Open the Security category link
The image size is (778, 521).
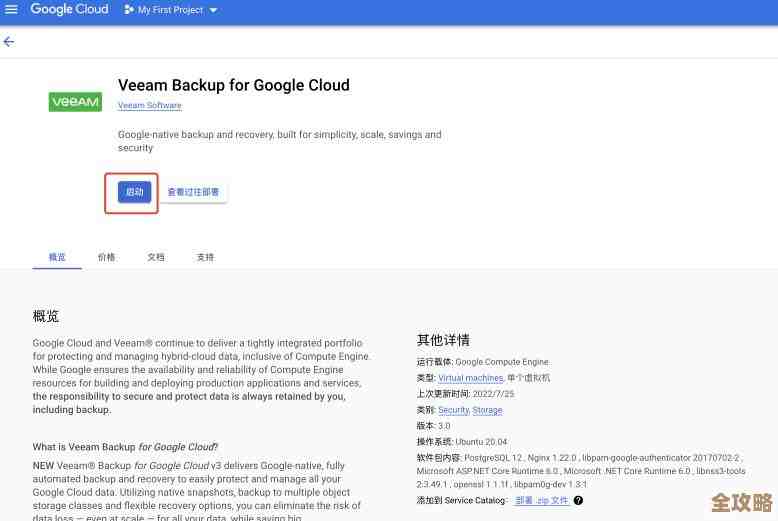click(454, 410)
